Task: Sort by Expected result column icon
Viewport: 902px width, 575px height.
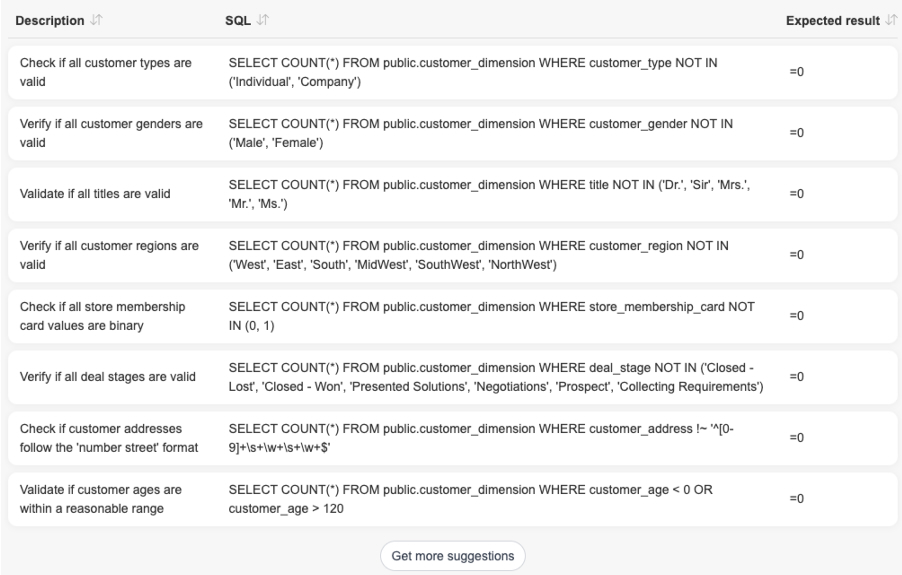Action: pyautogui.click(x=890, y=21)
